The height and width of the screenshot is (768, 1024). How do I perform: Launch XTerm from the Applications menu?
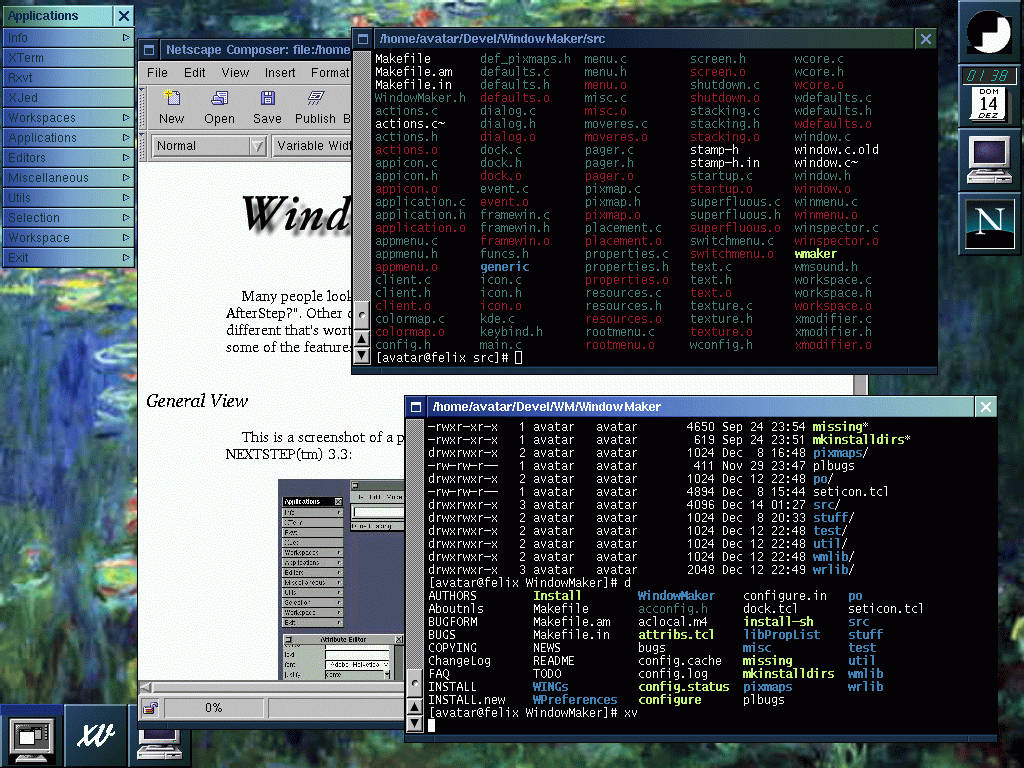click(69, 57)
